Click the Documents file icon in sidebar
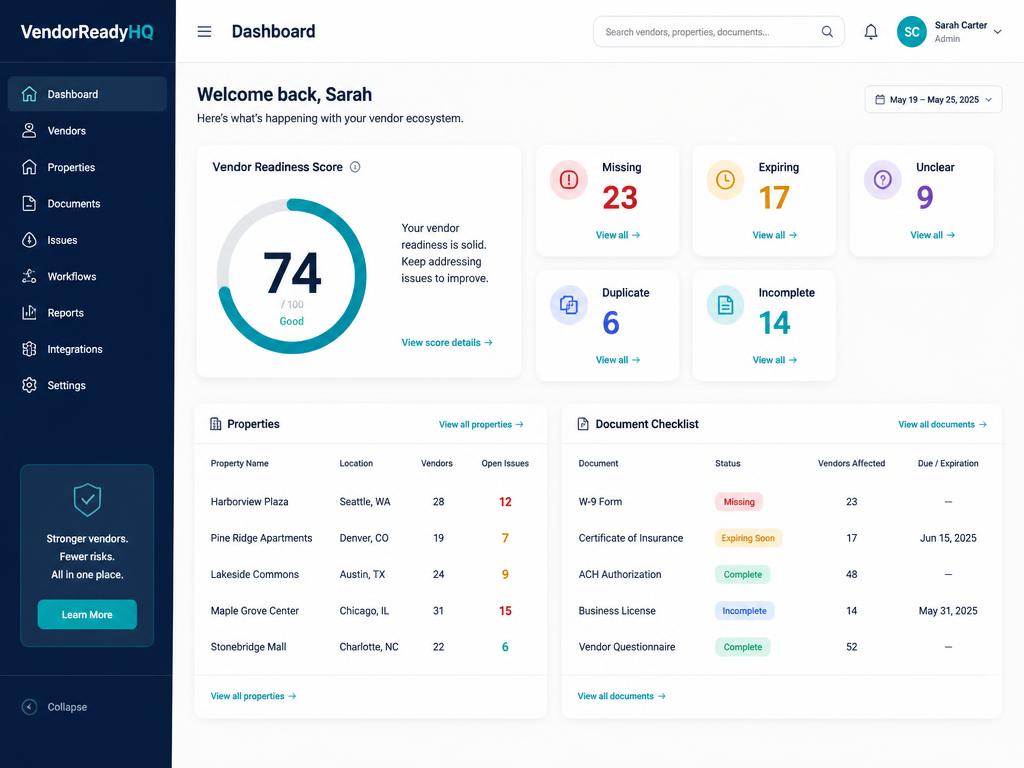1024x768 pixels. [29, 203]
